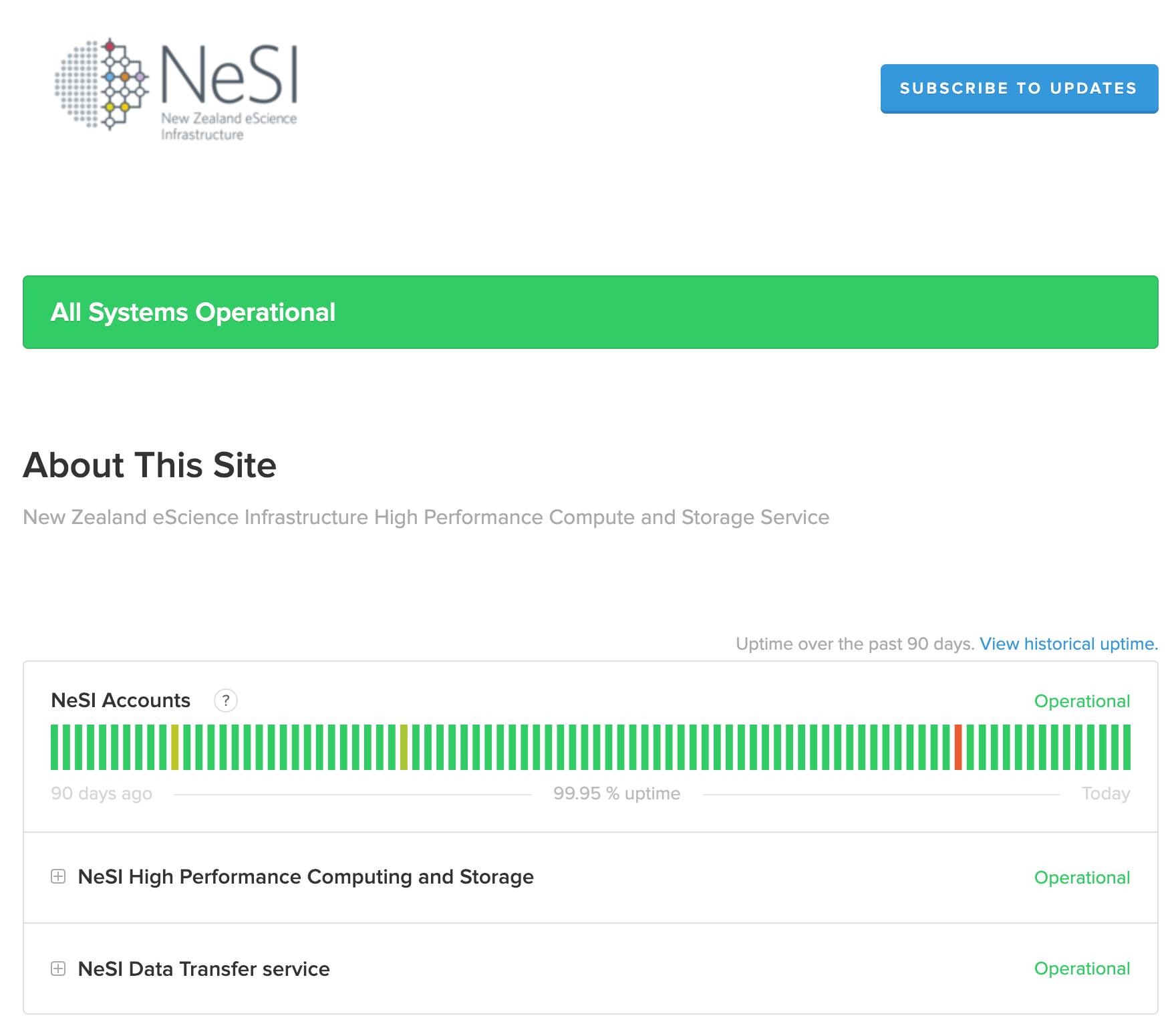1176x1032 pixels.
Task: Collapse the NeSI Accounts uptime details
Action: (121, 700)
